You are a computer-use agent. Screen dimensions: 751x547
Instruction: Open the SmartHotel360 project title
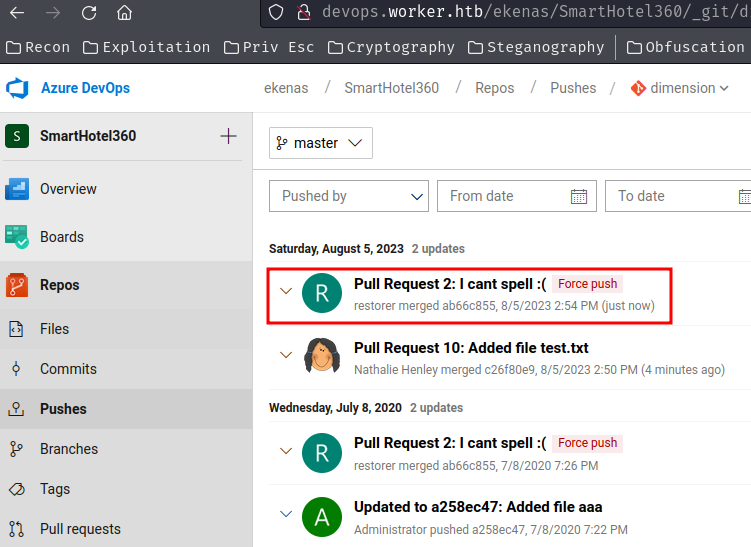click(x=88, y=136)
